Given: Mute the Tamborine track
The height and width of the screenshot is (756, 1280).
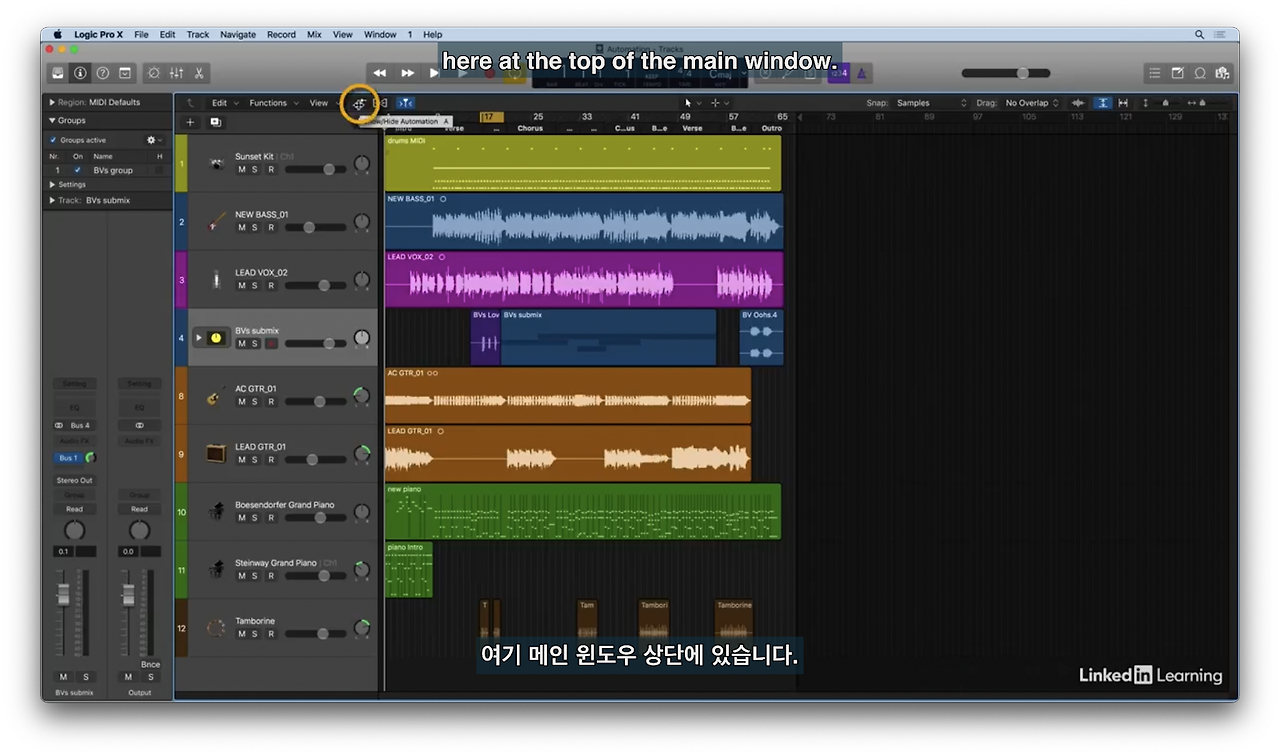Looking at the screenshot, I should click(x=241, y=634).
